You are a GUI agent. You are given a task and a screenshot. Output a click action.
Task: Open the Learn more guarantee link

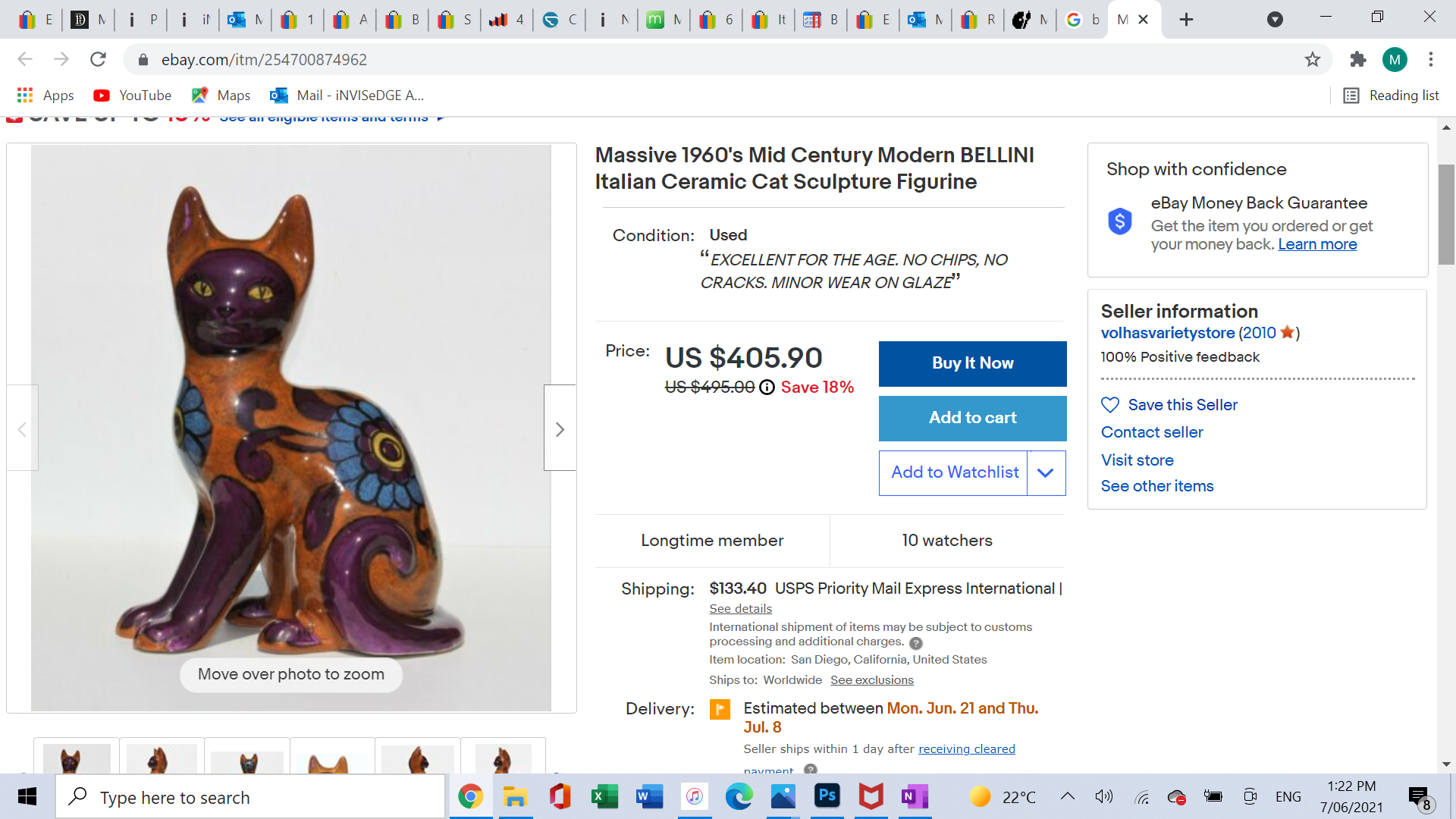point(1317,244)
